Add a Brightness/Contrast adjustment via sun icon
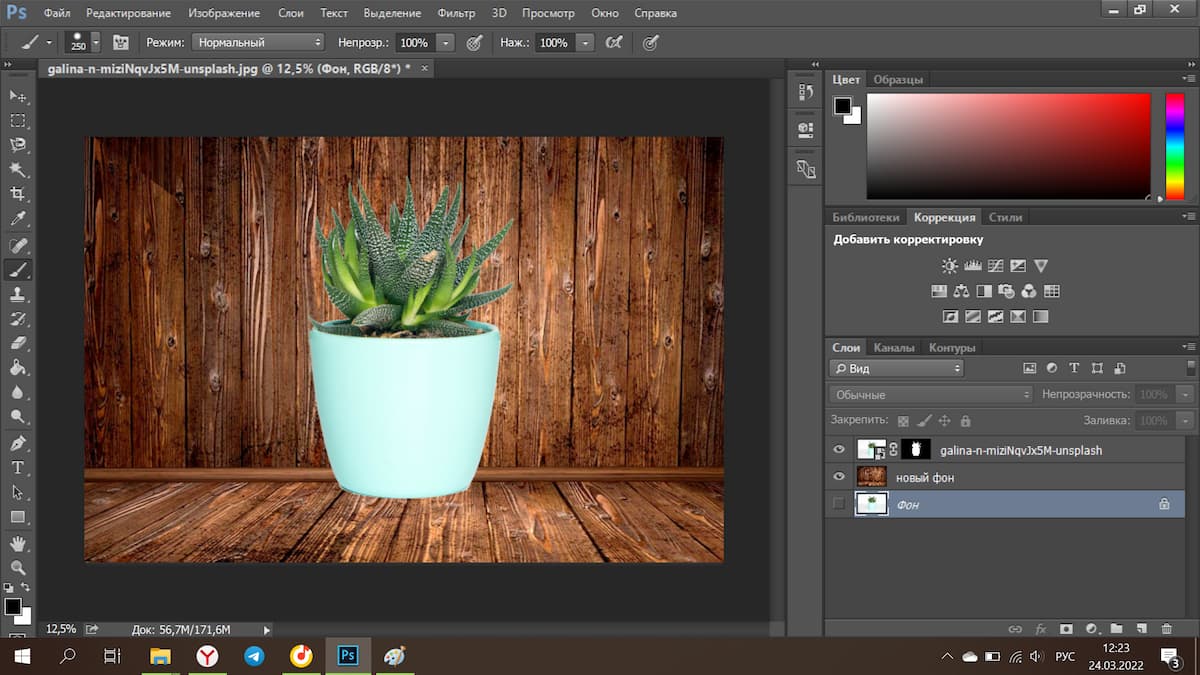 click(949, 266)
